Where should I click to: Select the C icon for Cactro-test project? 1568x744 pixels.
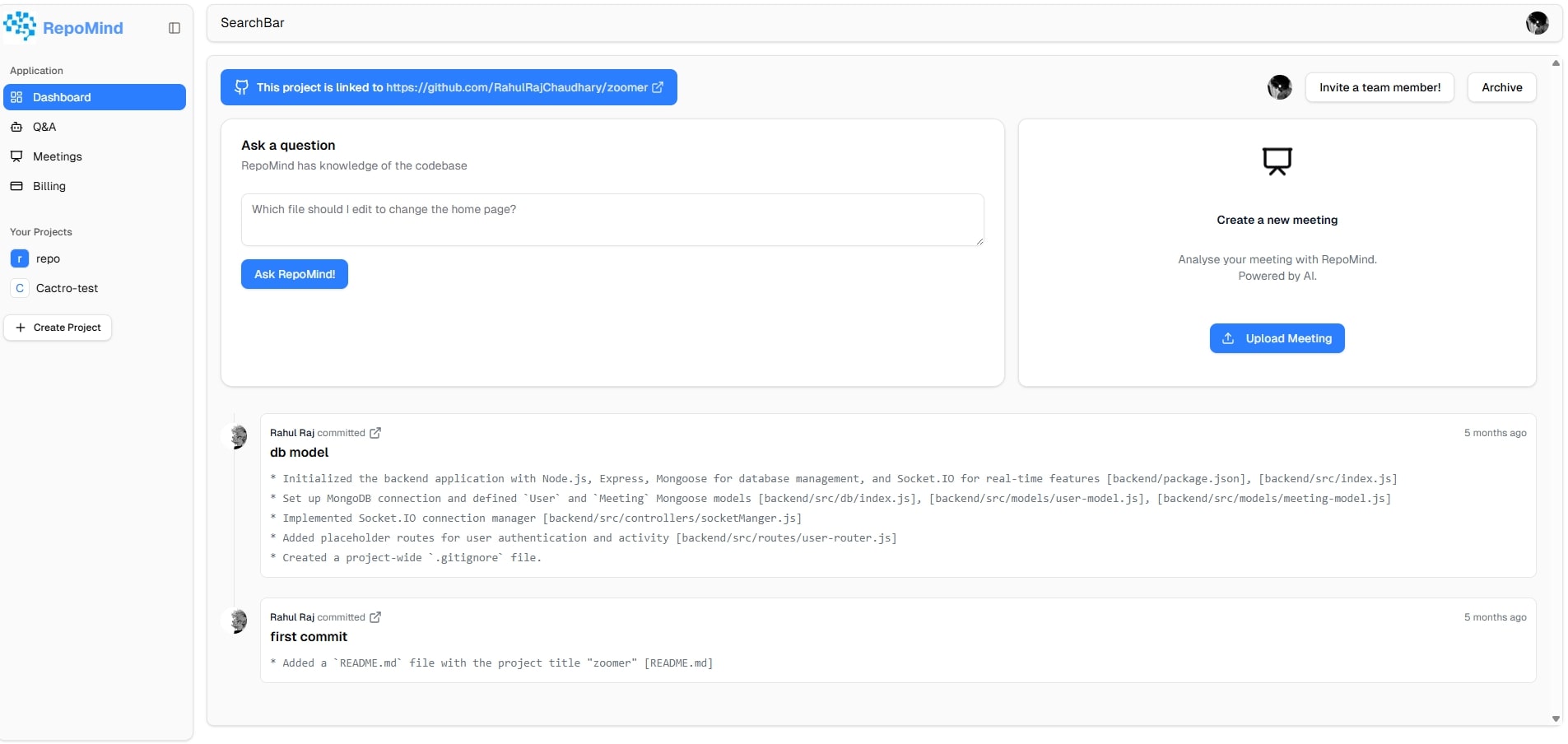click(x=19, y=288)
